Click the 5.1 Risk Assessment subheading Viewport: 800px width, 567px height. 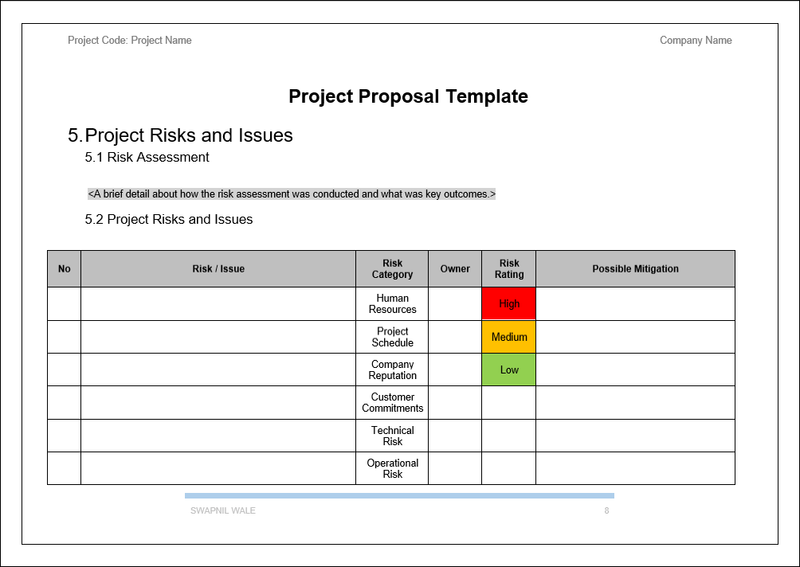click(147, 157)
